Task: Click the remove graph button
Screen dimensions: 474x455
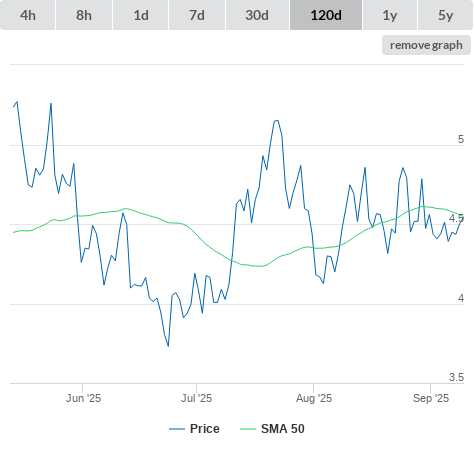Action: (x=426, y=45)
